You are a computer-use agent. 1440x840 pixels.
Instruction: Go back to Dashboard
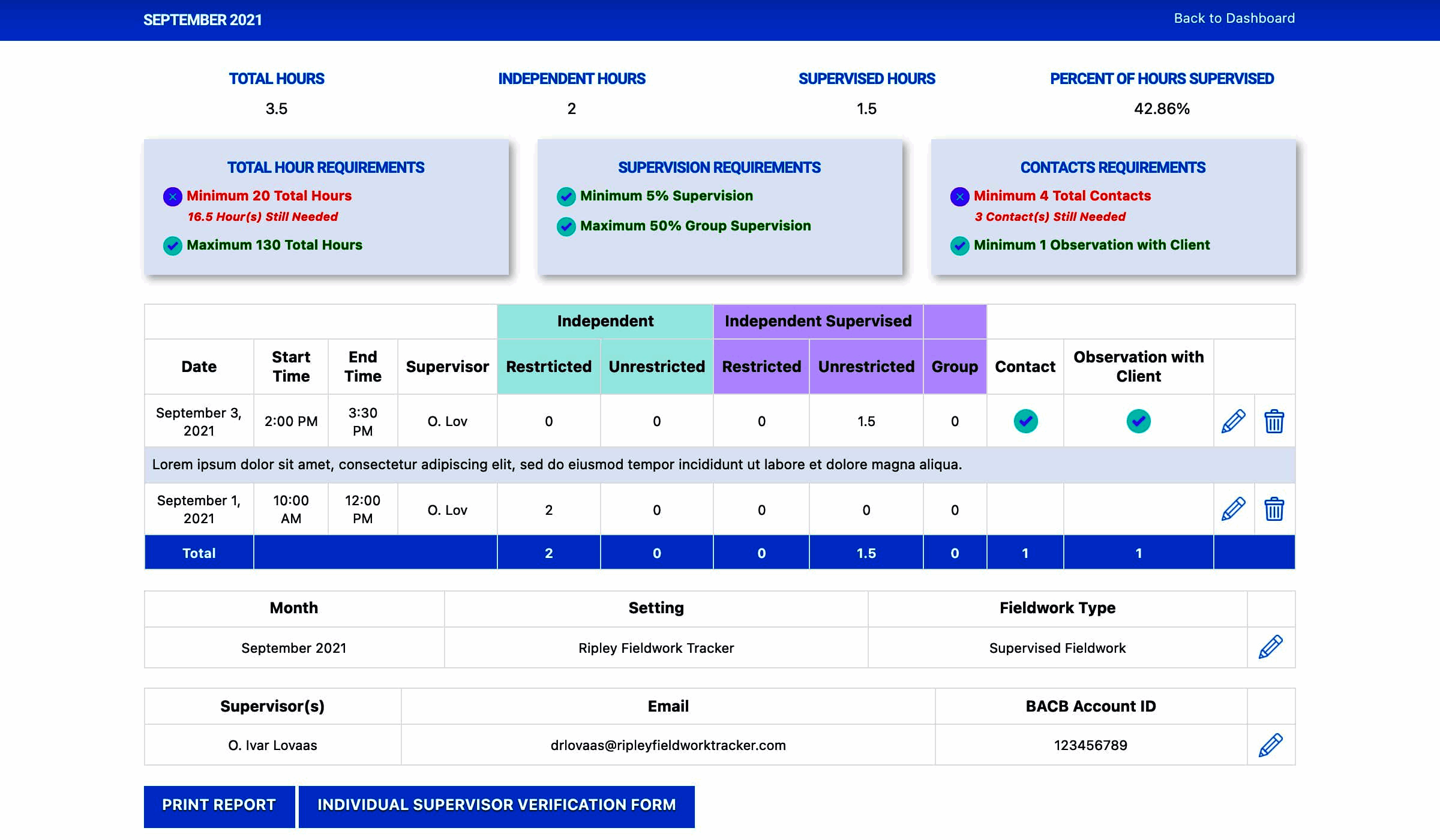[x=1234, y=19]
